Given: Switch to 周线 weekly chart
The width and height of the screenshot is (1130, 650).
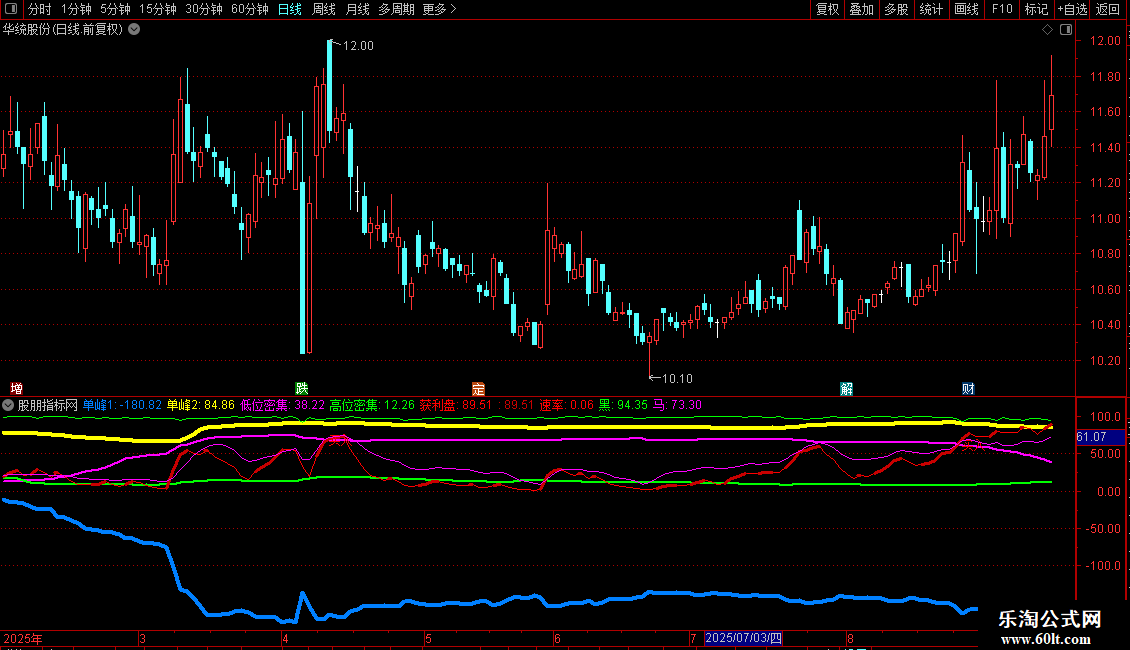Looking at the screenshot, I should click(x=323, y=9).
